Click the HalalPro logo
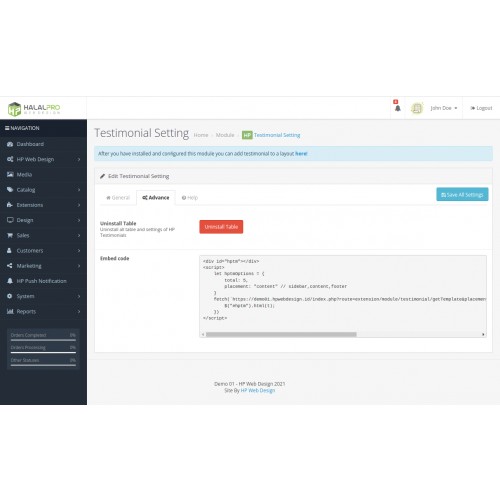This screenshot has height=500, width=500. pos(34,109)
